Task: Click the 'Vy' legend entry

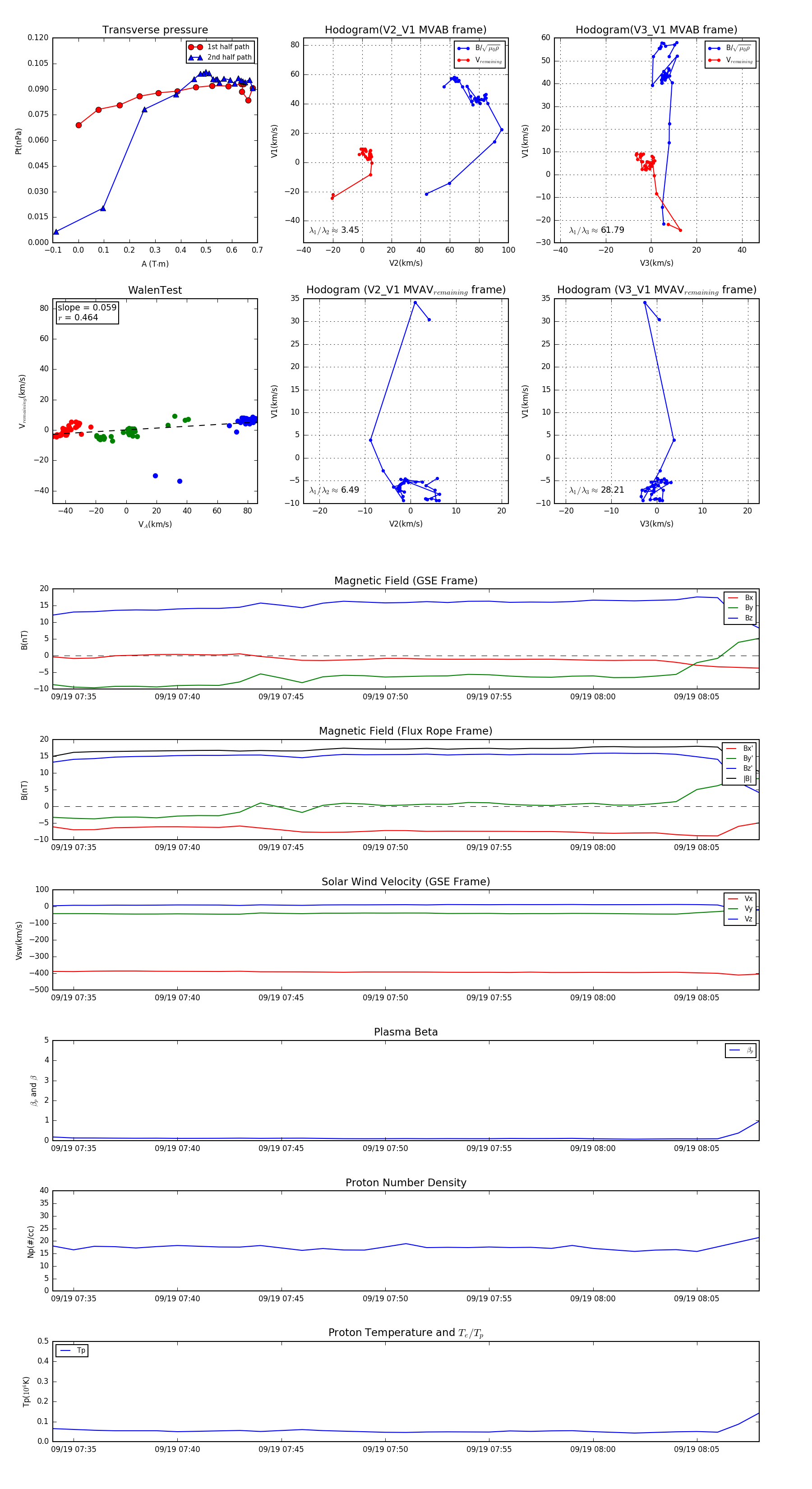Action: tap(740, 909)
